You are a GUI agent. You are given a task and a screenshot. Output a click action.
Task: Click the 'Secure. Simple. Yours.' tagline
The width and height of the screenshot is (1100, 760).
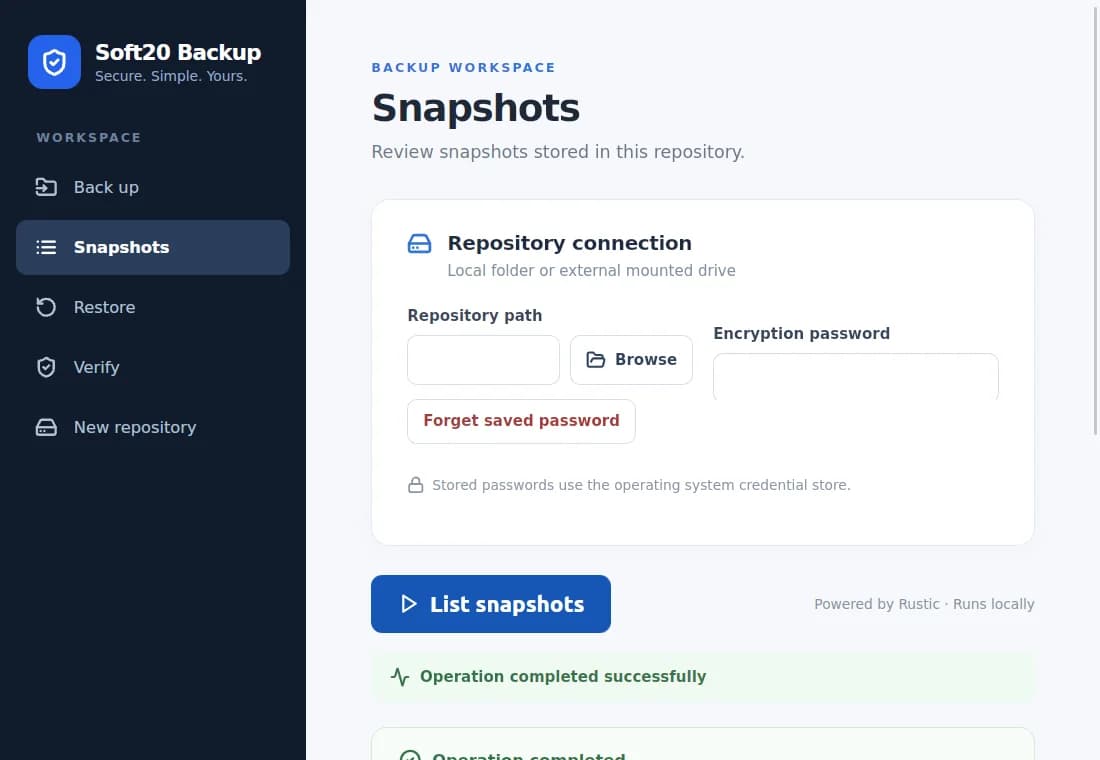click(171, 76)
